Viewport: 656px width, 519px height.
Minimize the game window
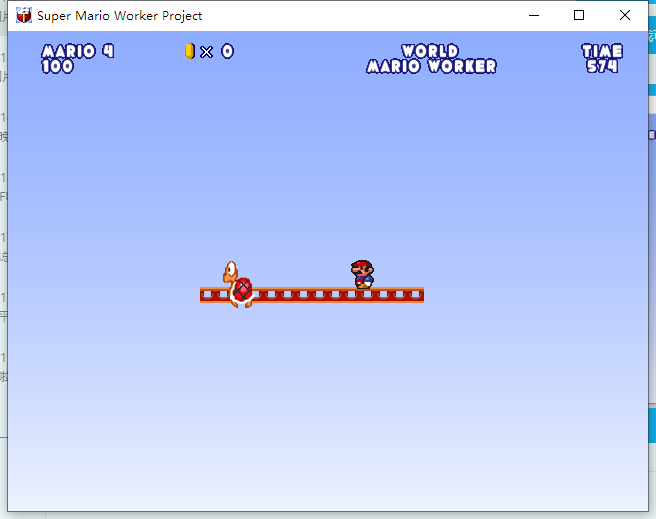tap(534, 15)
